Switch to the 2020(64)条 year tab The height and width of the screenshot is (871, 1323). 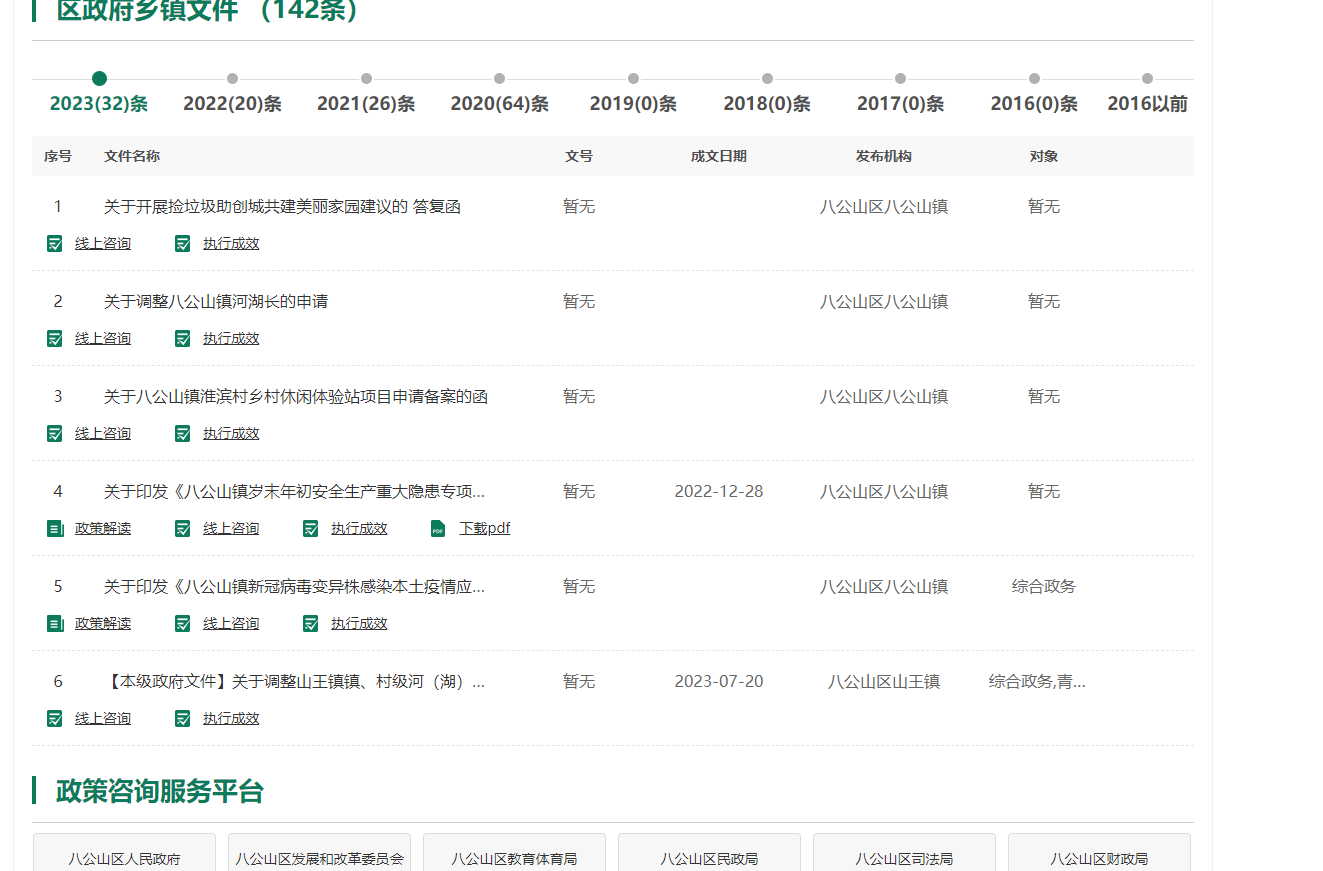pos(499,104)
